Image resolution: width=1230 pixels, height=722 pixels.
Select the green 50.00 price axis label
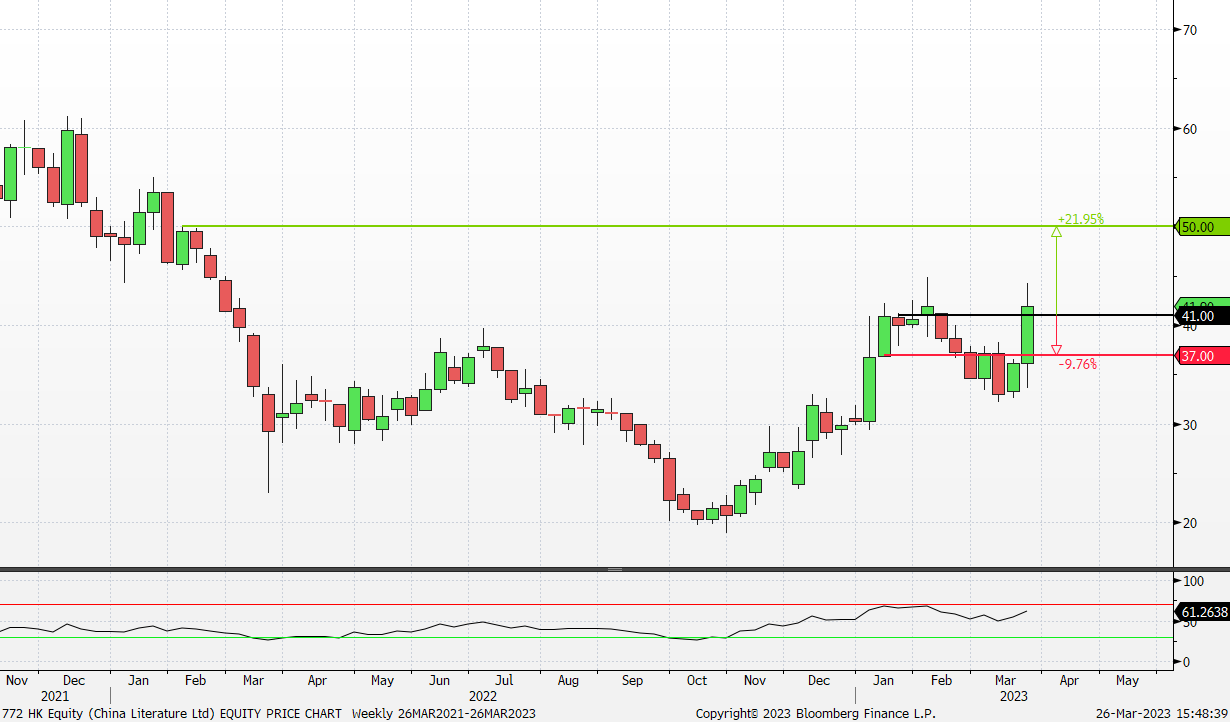1199,227
